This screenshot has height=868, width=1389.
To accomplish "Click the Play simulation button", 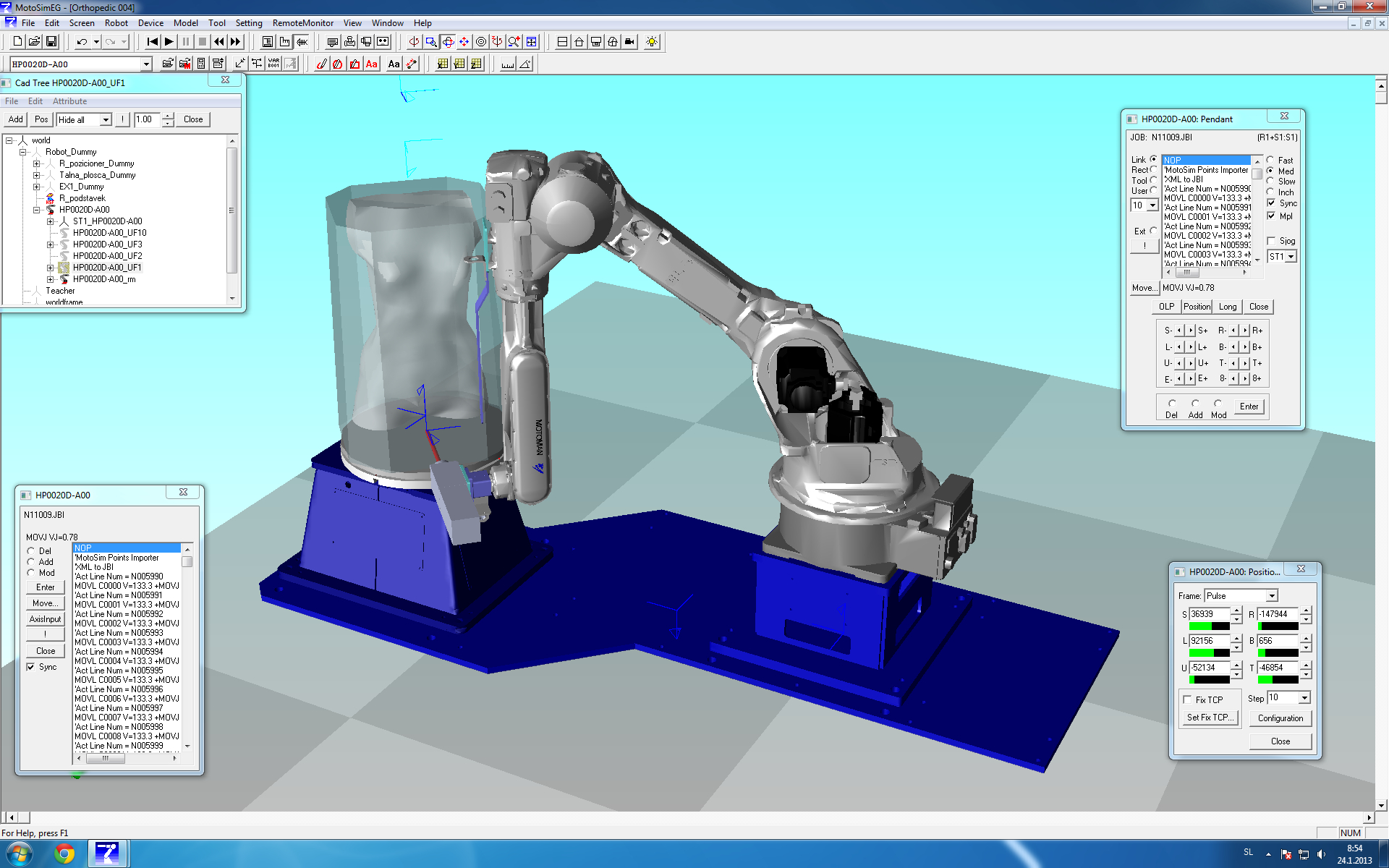I will 169,42.
